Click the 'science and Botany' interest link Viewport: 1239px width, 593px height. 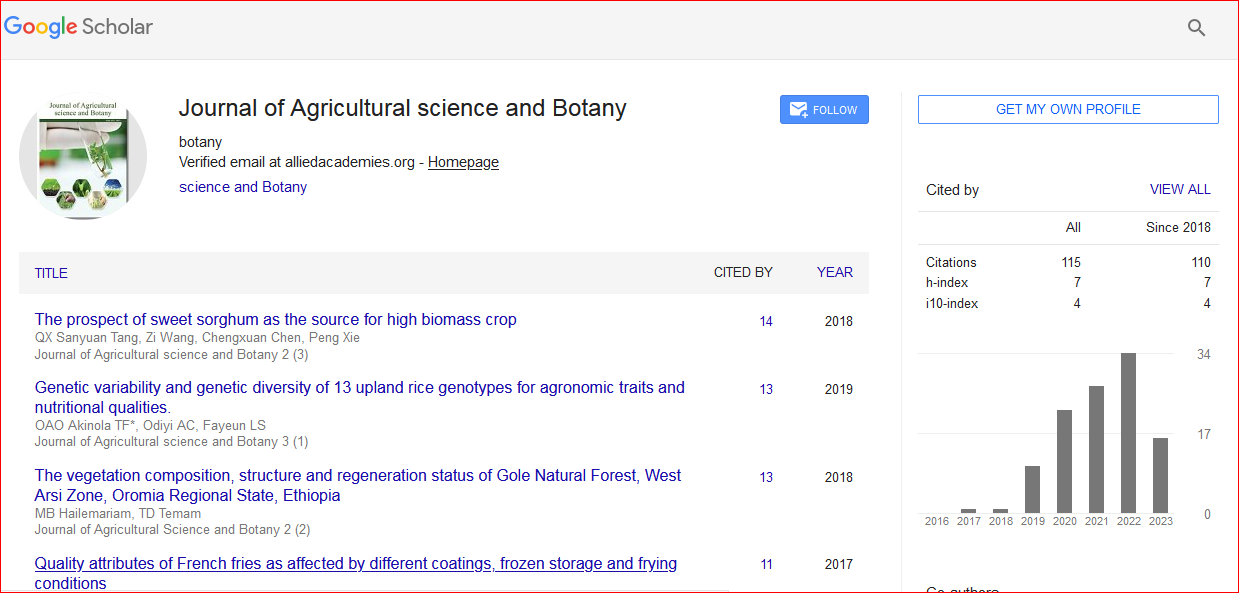point(243,187)
